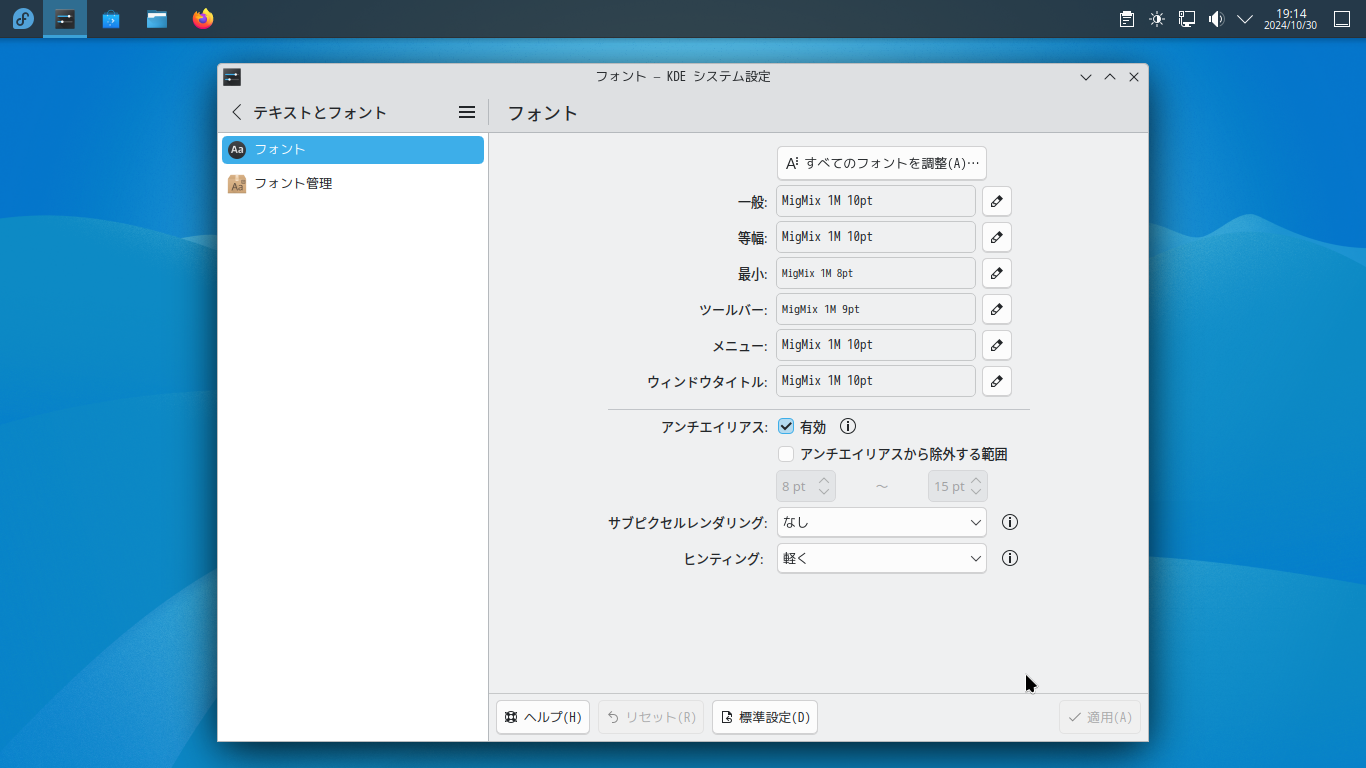Click the リセット(R) button
The image size is (1366, 768).
[x=651, y=717]
